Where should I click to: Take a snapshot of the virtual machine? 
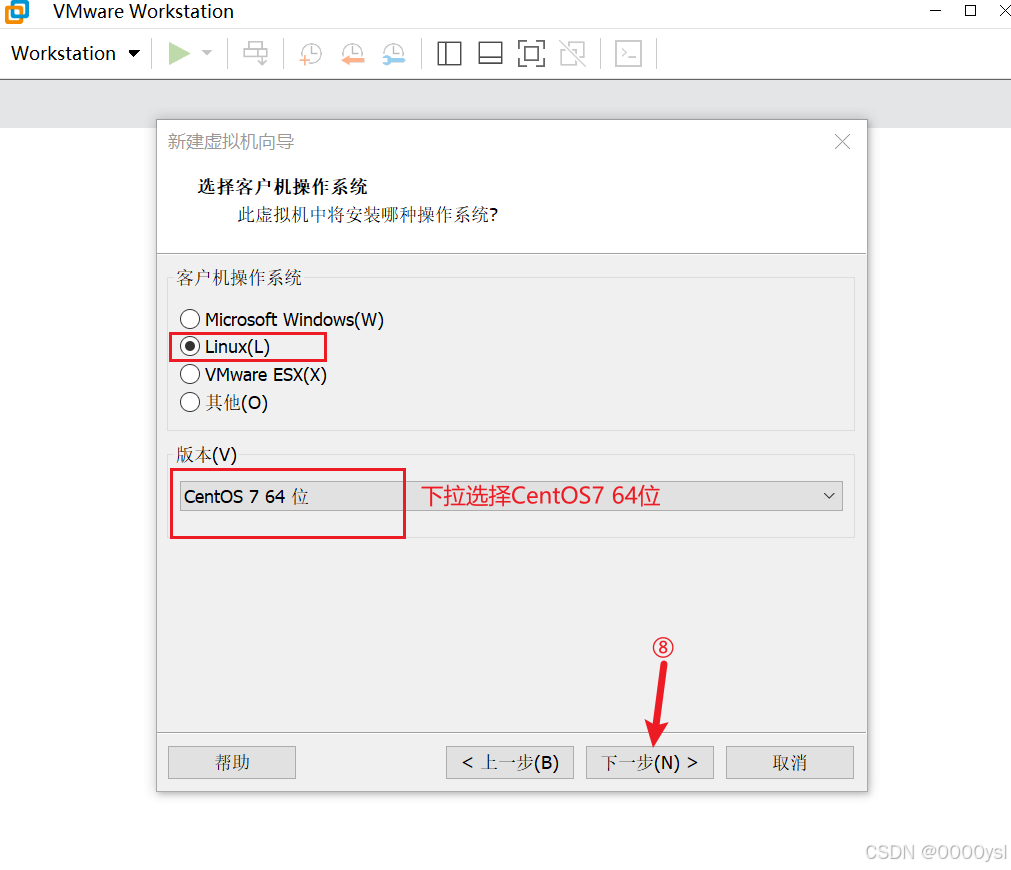[x=311, y=54]
